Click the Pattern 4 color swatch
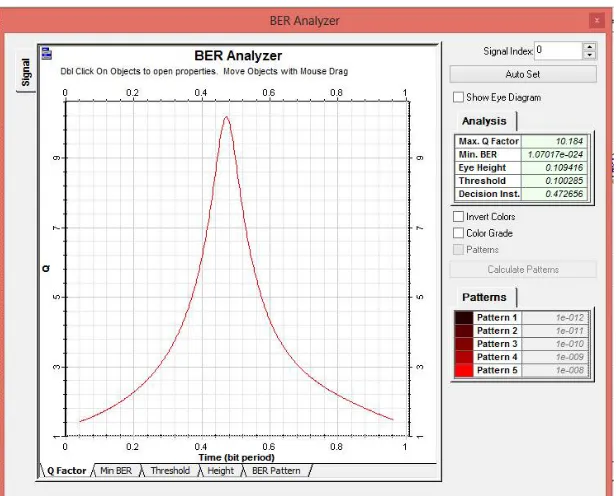 [x=464, y=357]
